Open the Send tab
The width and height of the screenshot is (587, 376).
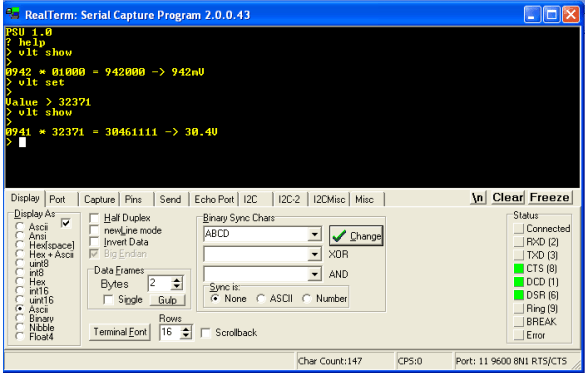pos(170,199)
